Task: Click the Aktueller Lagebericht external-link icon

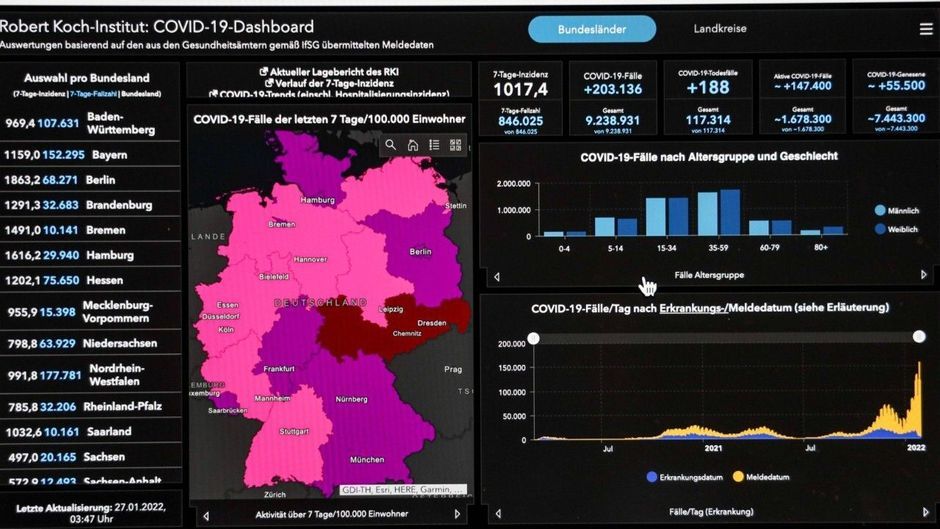Action: [263, 71]
